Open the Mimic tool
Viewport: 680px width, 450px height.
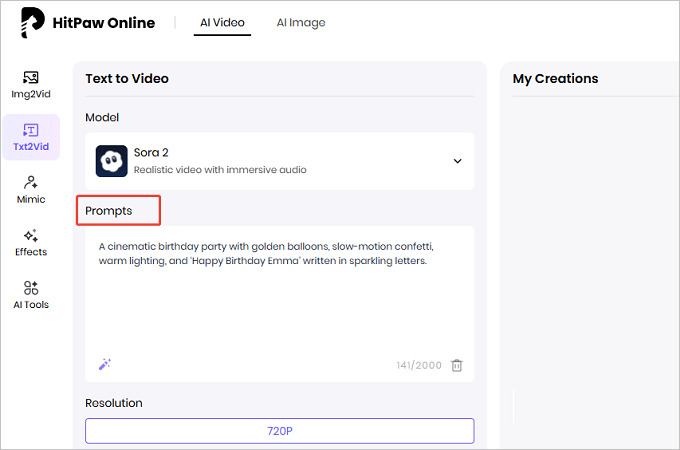tap(30, 189)
